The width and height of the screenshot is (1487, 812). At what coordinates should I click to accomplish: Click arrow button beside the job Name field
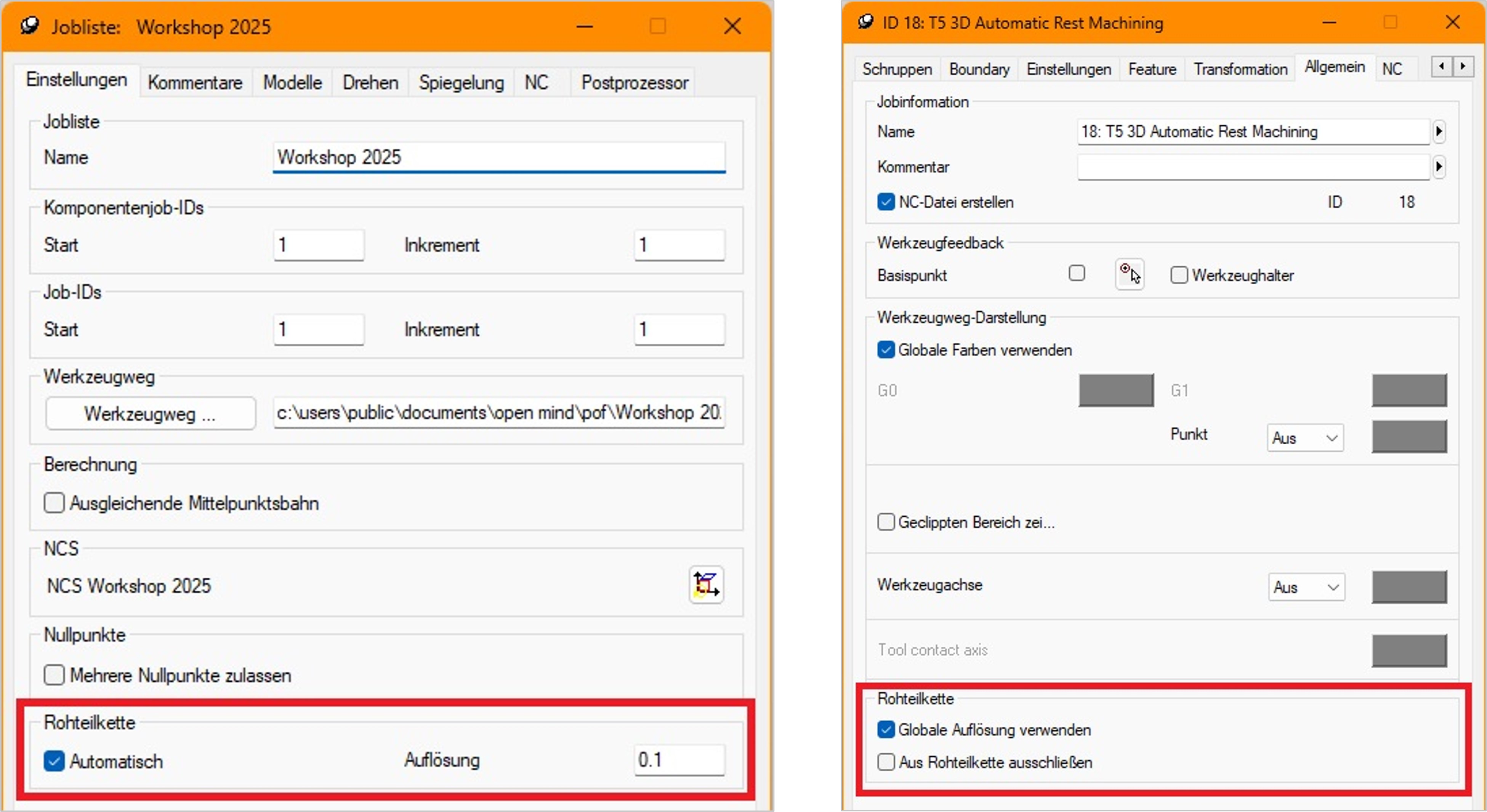(1439, 131)
